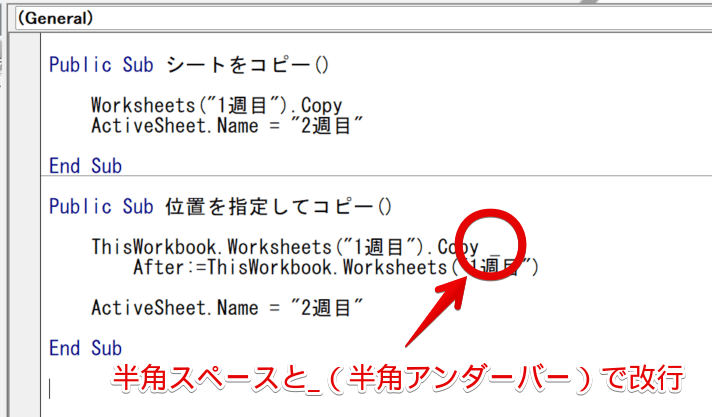This screenshot has width=712, height=417.
Task: Click the procedure name 位置を指定してコピー
Action: point(277,207)
